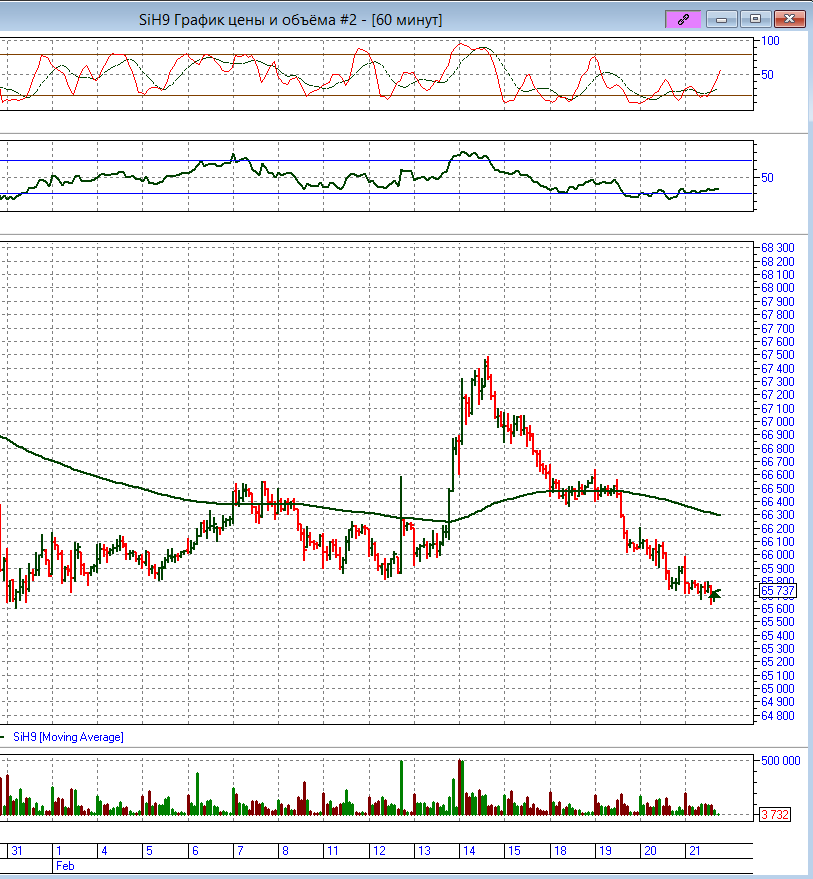Click date 31 on the time axis
The height and width of the screenshot is (879, 813).
pos(16,850)
